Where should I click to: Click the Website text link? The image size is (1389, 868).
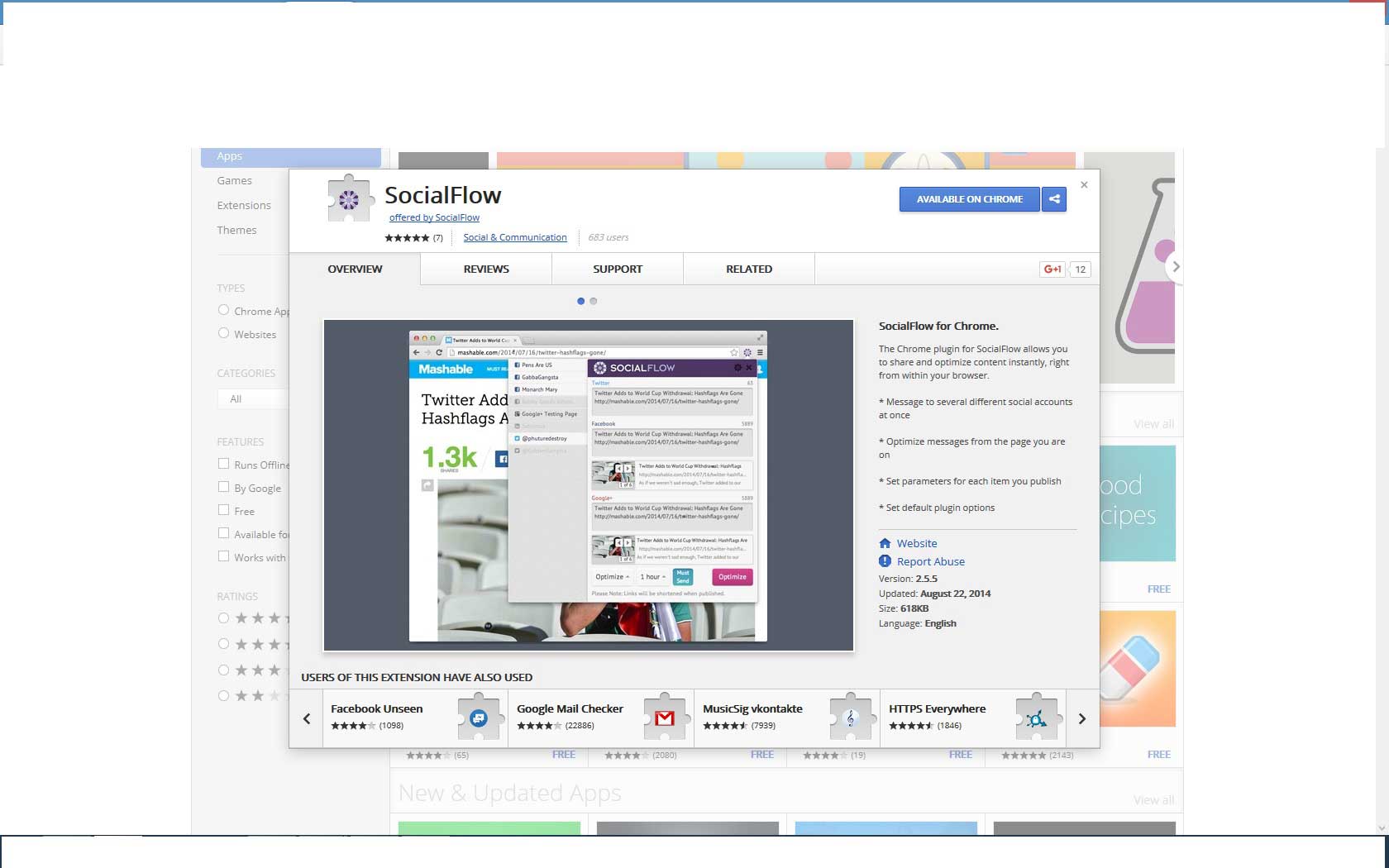coord(917,544)
